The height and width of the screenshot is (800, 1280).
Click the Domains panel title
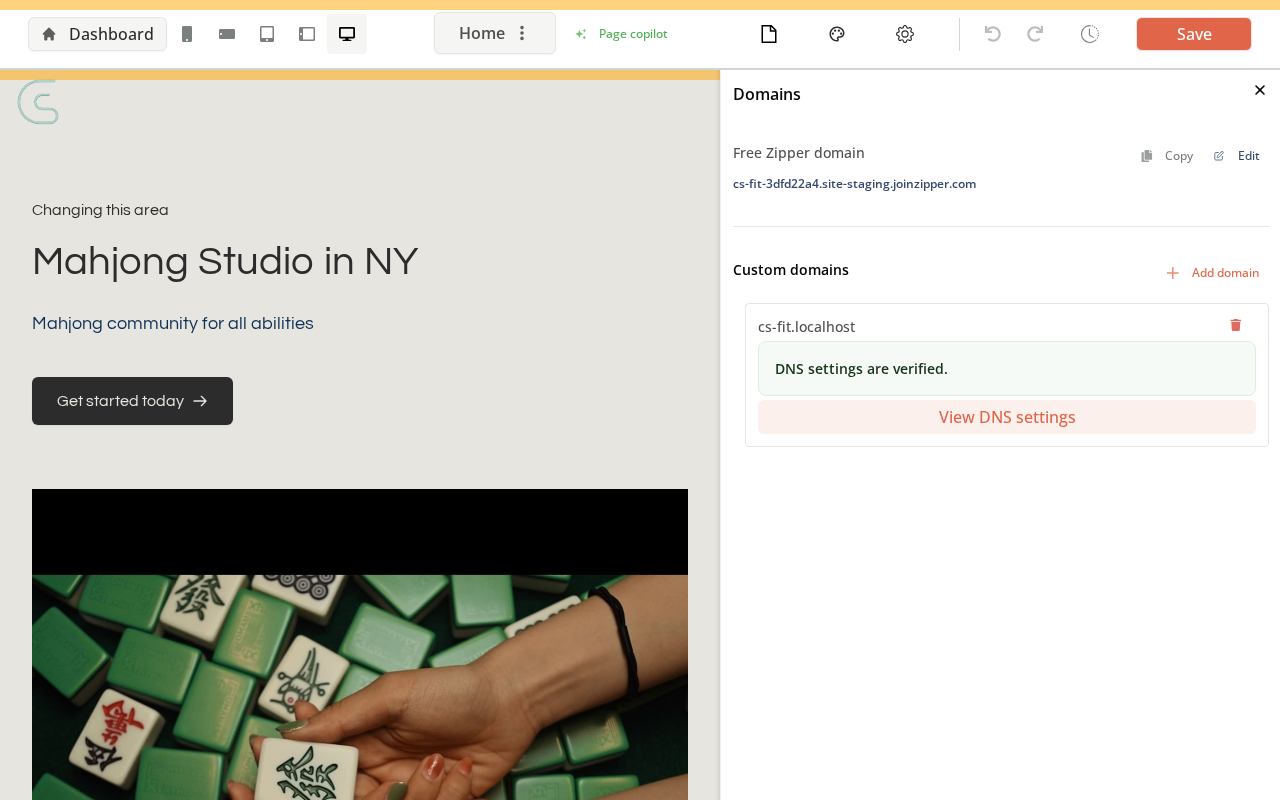767,94
